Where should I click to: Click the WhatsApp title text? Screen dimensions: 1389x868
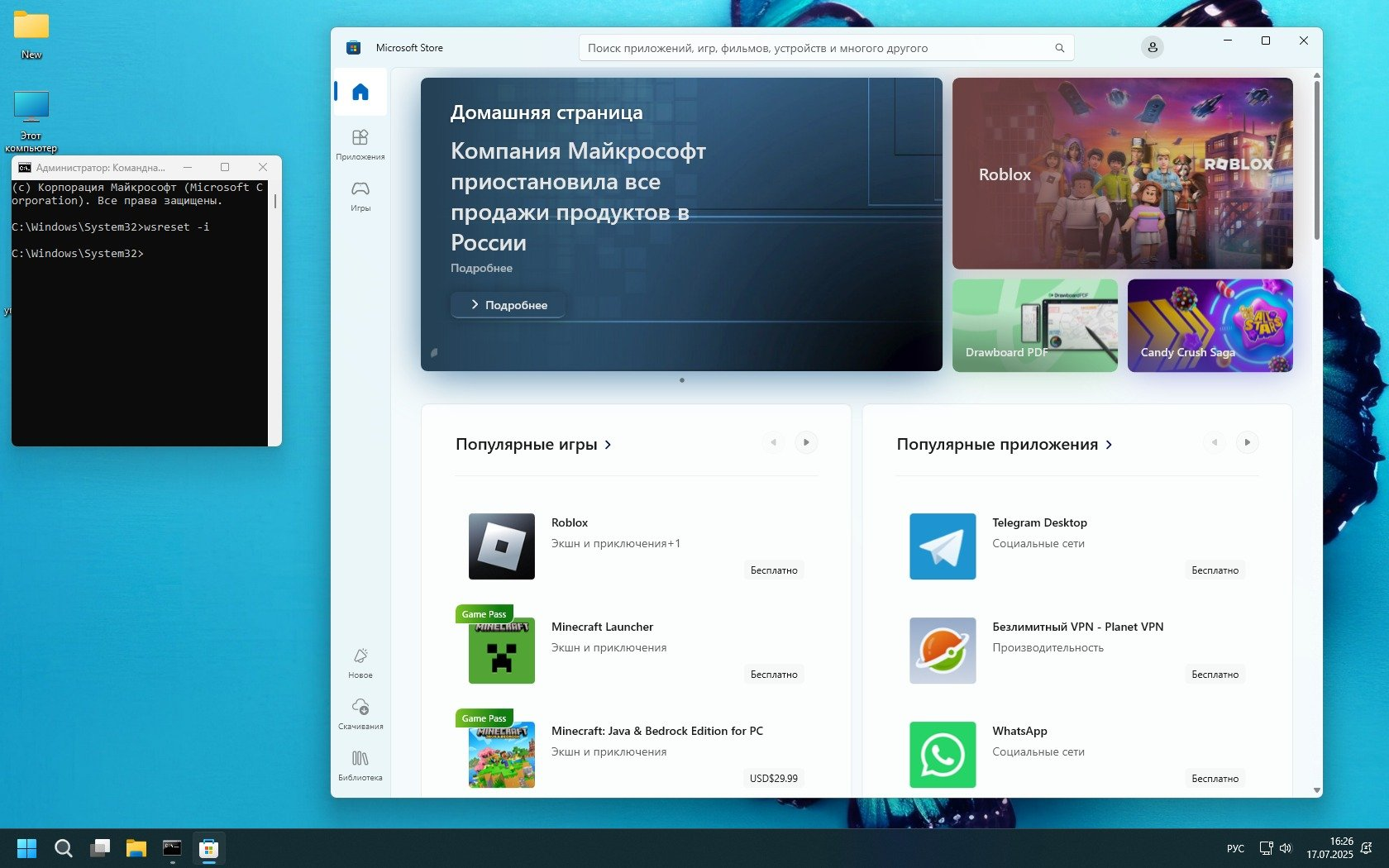[x=1019, y=731]
